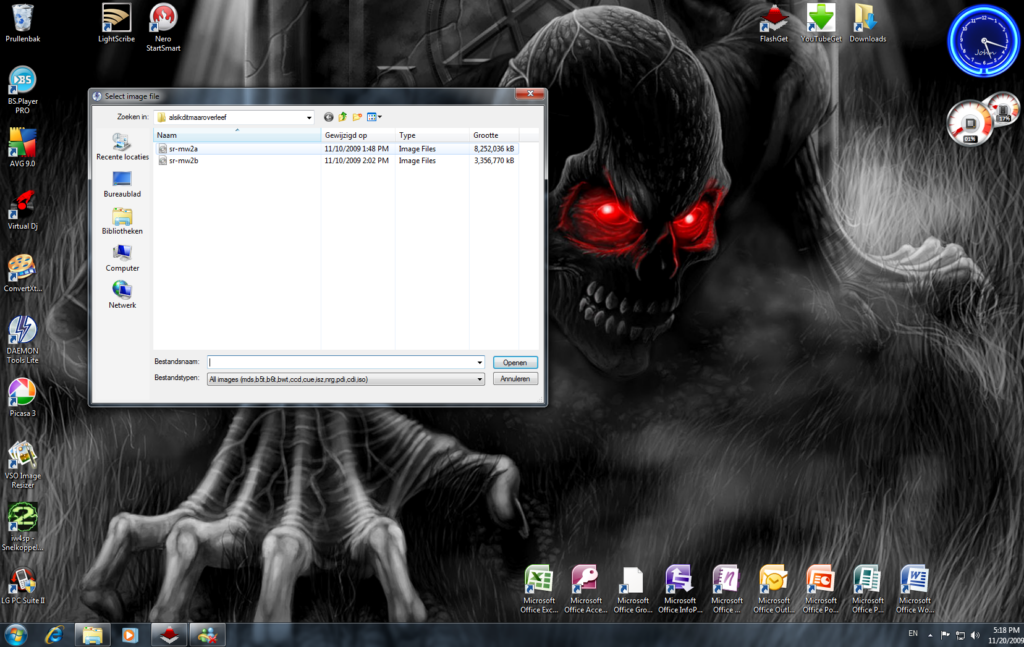This screenshot has height=647, width=1024.
Task: Expand the Bestandsnaam history dropdown arrow
Action: [479, 362]
